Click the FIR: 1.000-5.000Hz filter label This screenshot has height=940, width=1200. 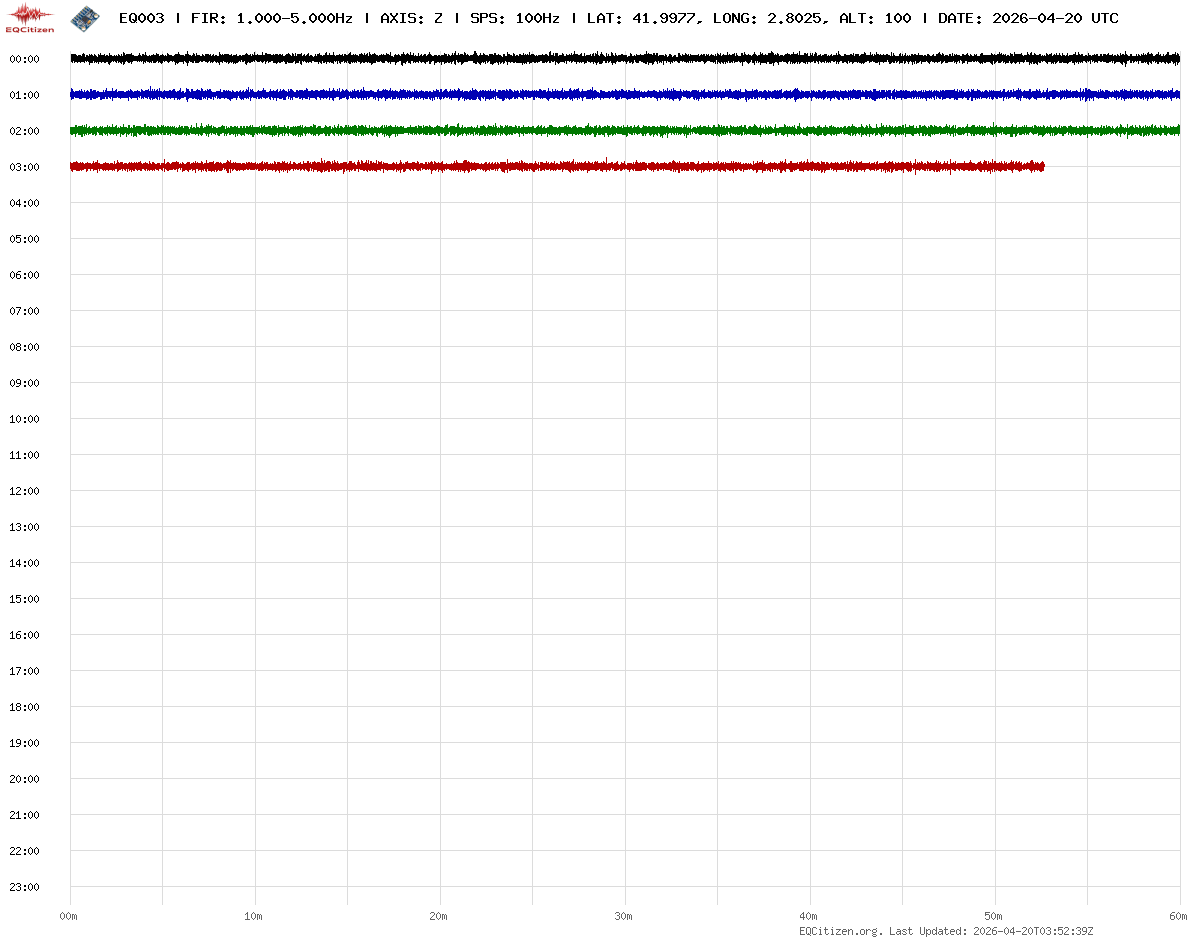click(x=271, y=19)
